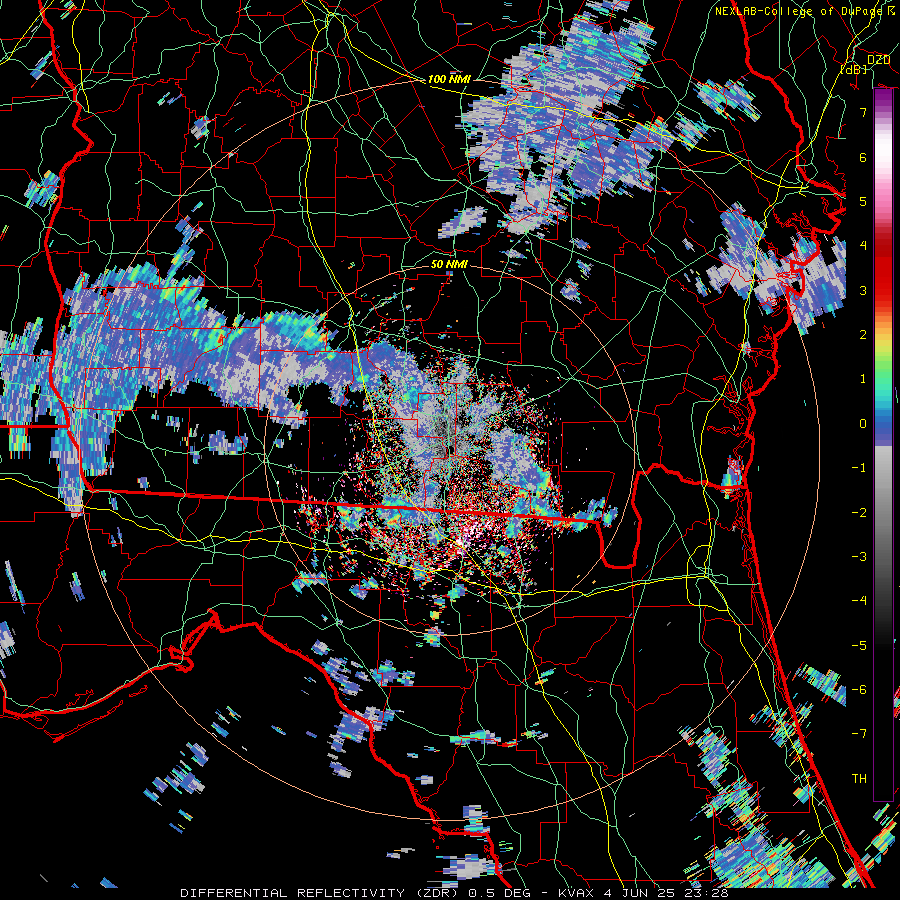The image size is (900, 900).
Task: Click the -2 scale value
Action: tap(859, 513)
